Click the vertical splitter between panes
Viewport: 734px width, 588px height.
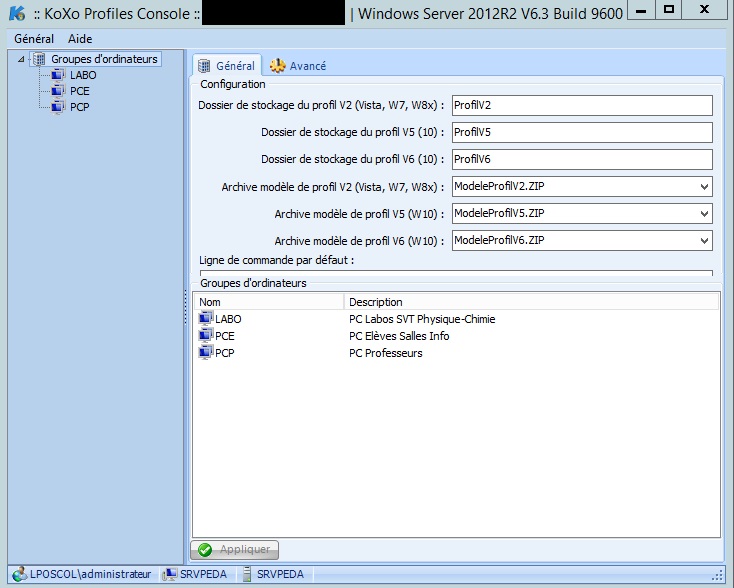(x=185, y=307)
